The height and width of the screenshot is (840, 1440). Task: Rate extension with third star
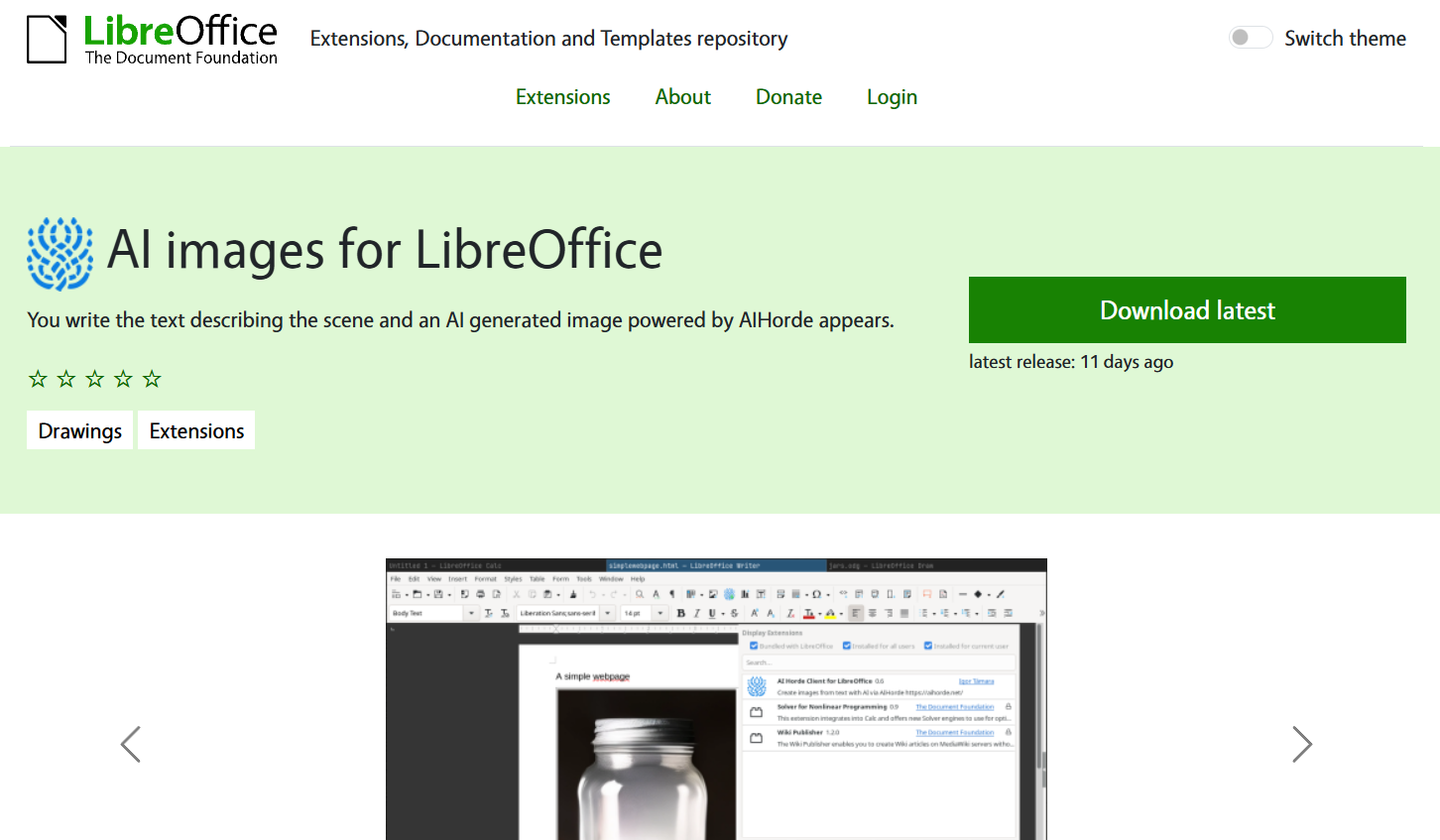pyautogui.click(x=95, y=379)
